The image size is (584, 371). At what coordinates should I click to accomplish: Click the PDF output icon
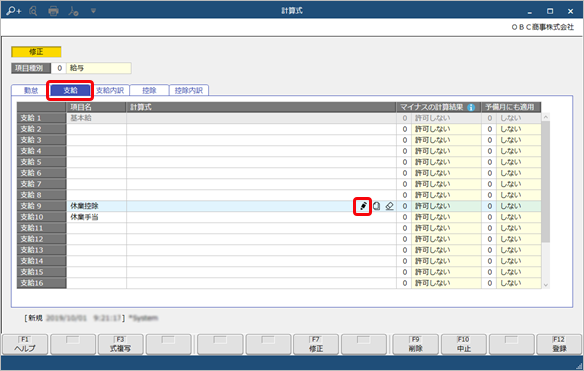tap(73, 11)
